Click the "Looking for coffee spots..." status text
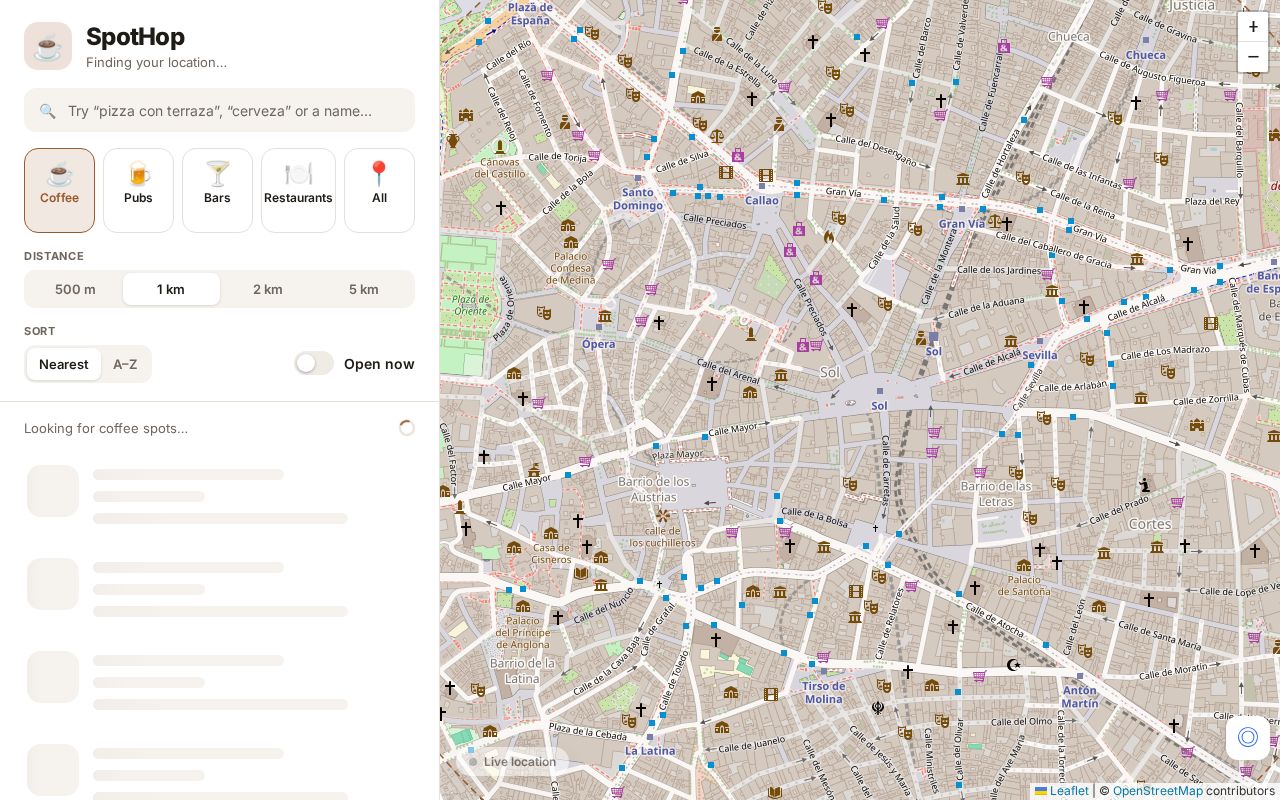Image resolution: width=1280 pixels, height=800 pixels. point(106,428)
